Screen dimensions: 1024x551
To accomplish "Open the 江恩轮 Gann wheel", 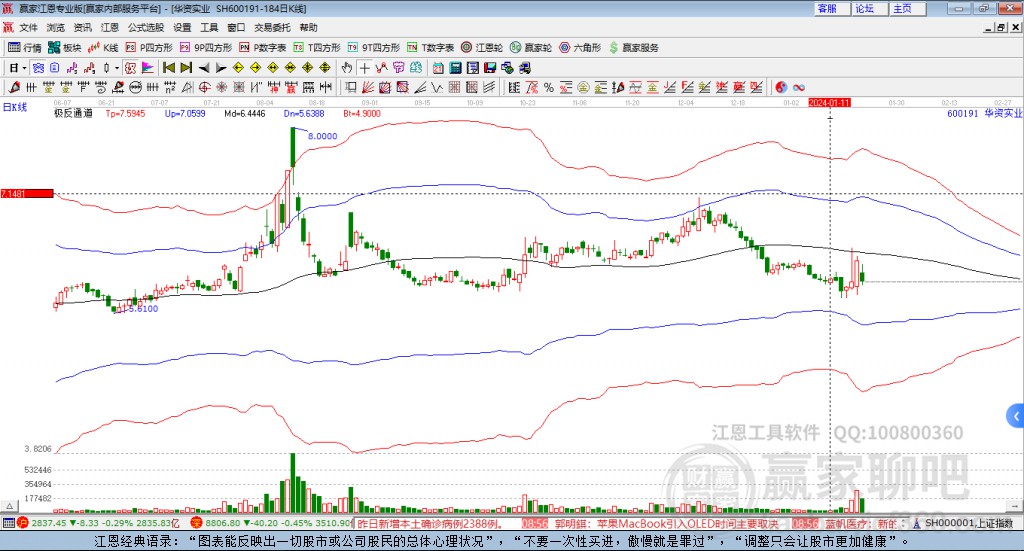I will pyautogui.click(x=482, y=48).
